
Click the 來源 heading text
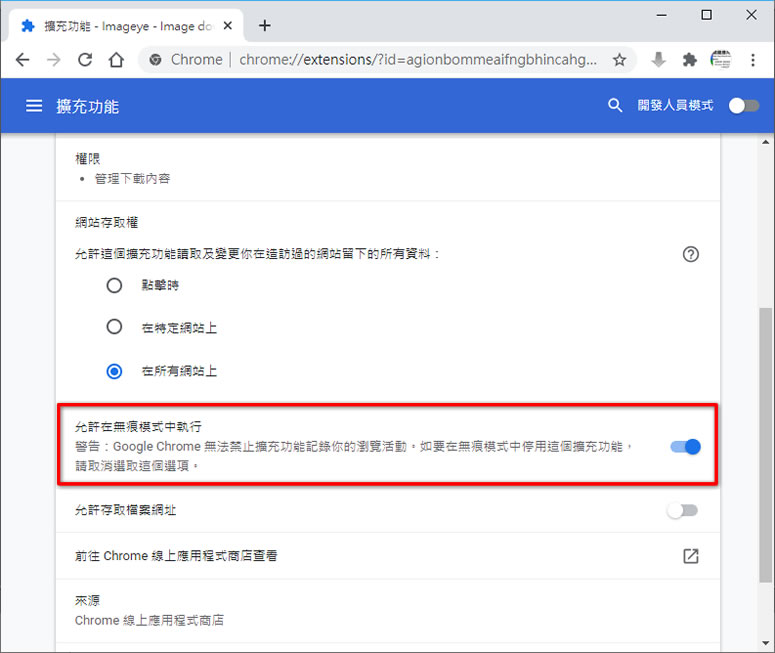tap(87, 601)
